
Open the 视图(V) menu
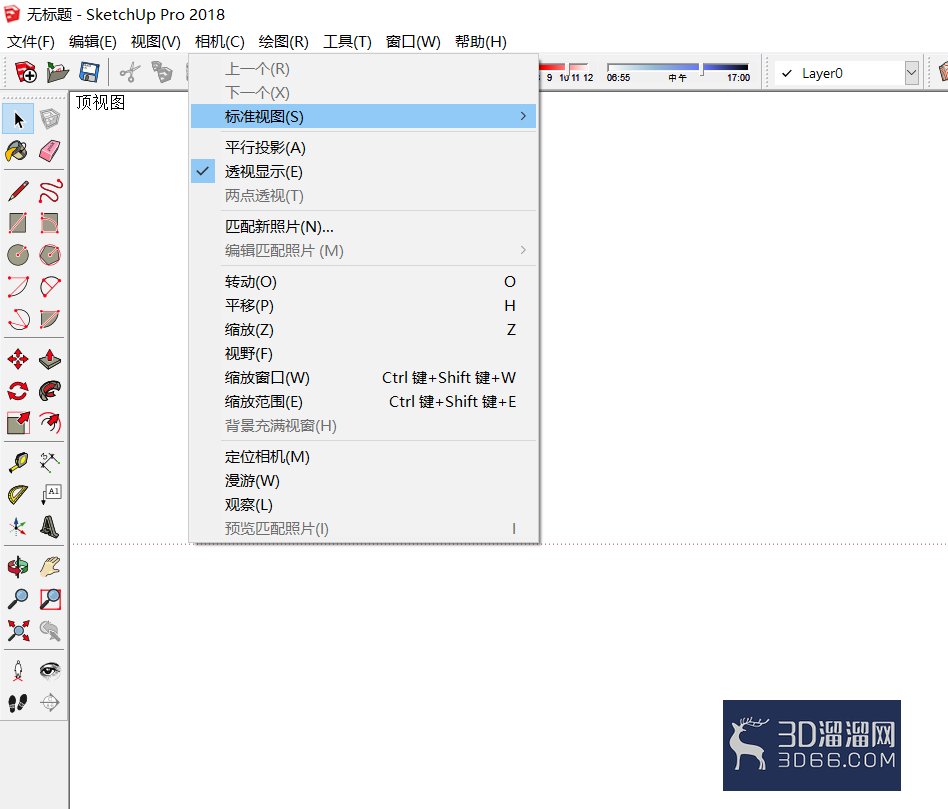(155, 42)
